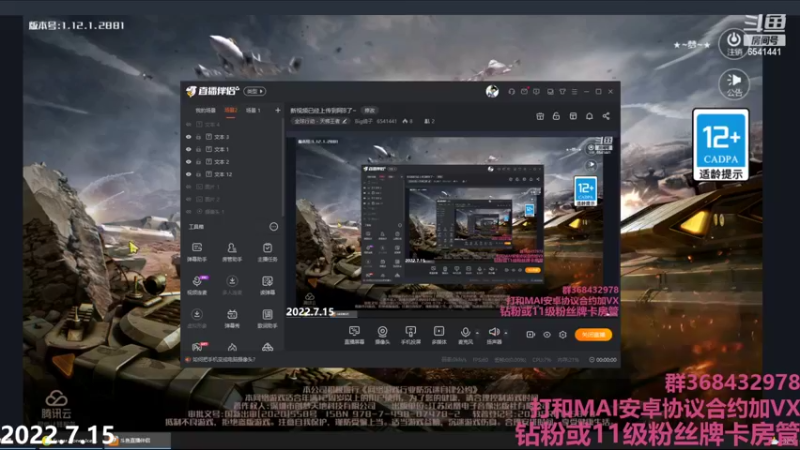Add 直播屏幕 screen capture source
This screenshot has height=450, width=800.
(x=354, y=335)
